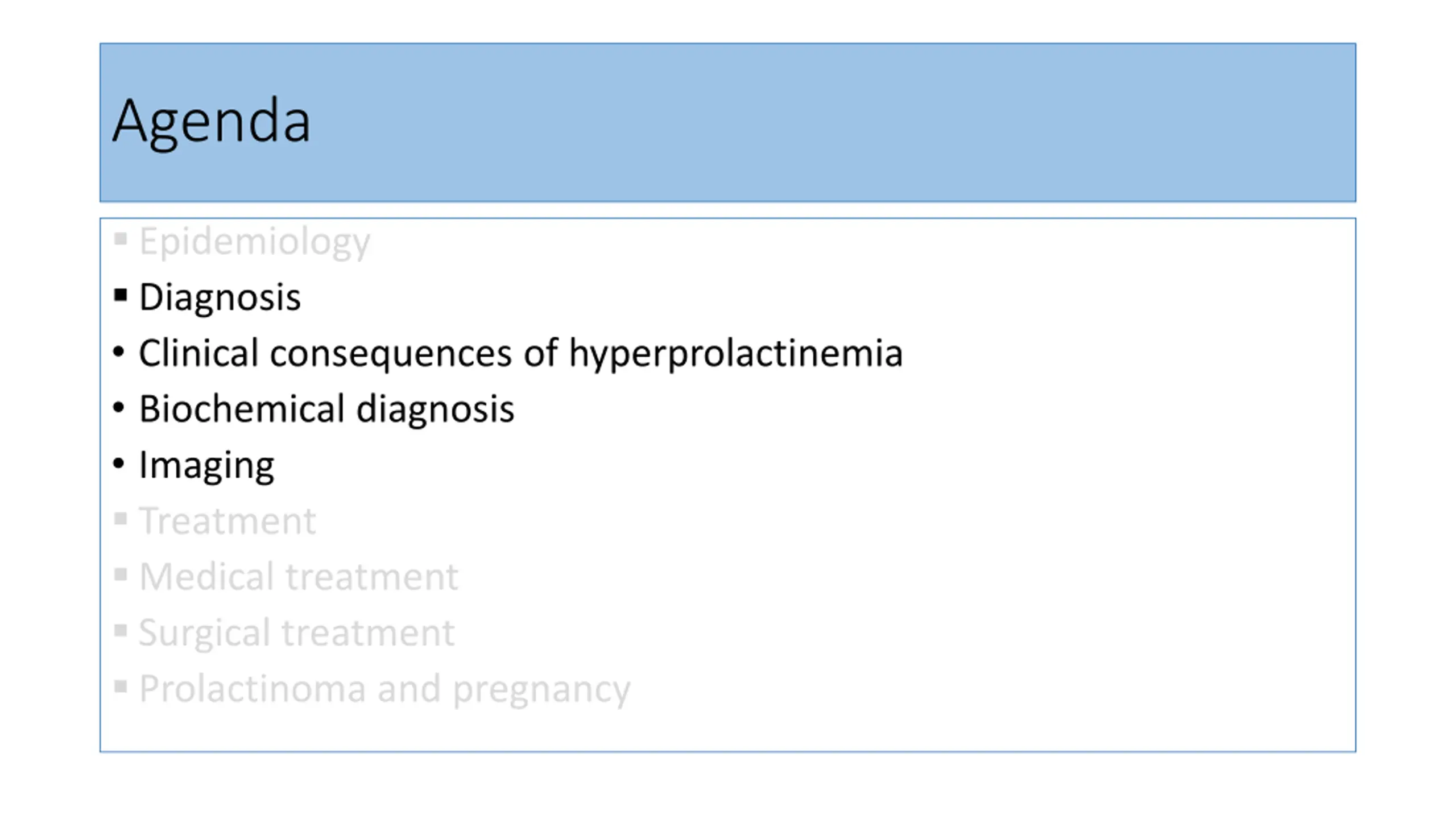Click the black square bullet before Diagnosis

click(x=120, y=295)
